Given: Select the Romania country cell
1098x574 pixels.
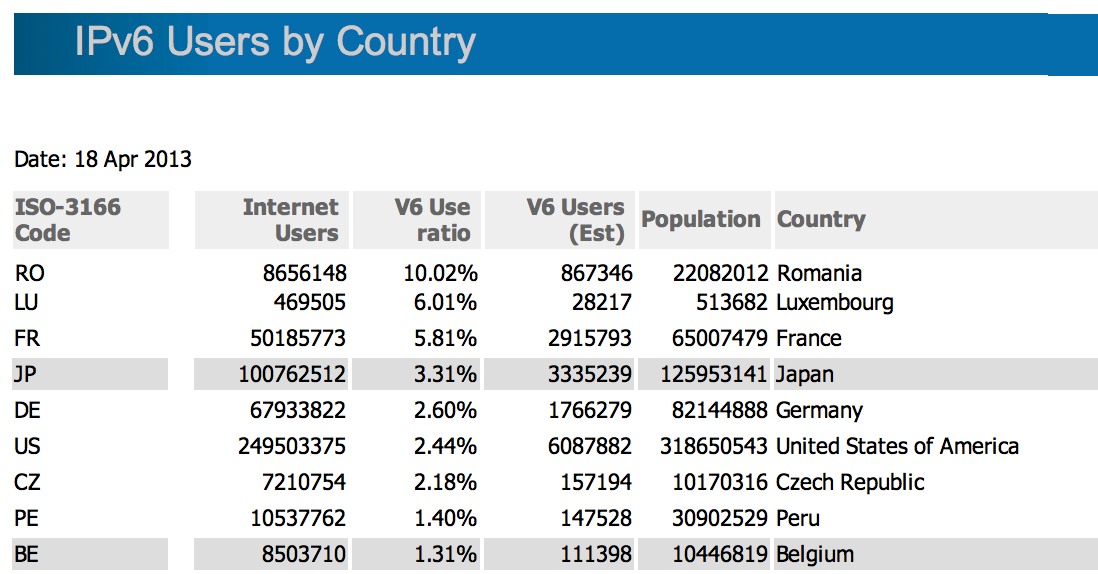Looking at the screenshot, I should 819,273.
